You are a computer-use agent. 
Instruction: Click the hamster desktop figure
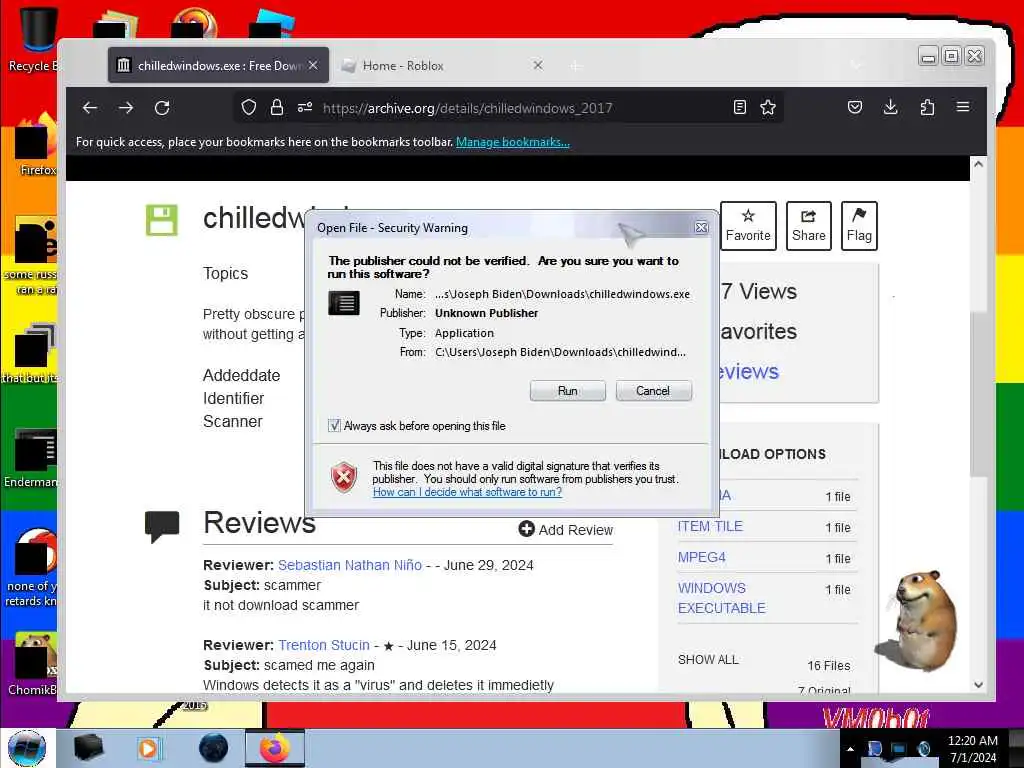[922, 620]
